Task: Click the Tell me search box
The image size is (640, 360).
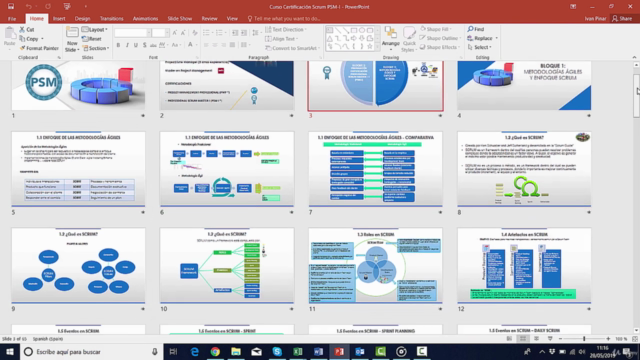Action: coord(284,19)
